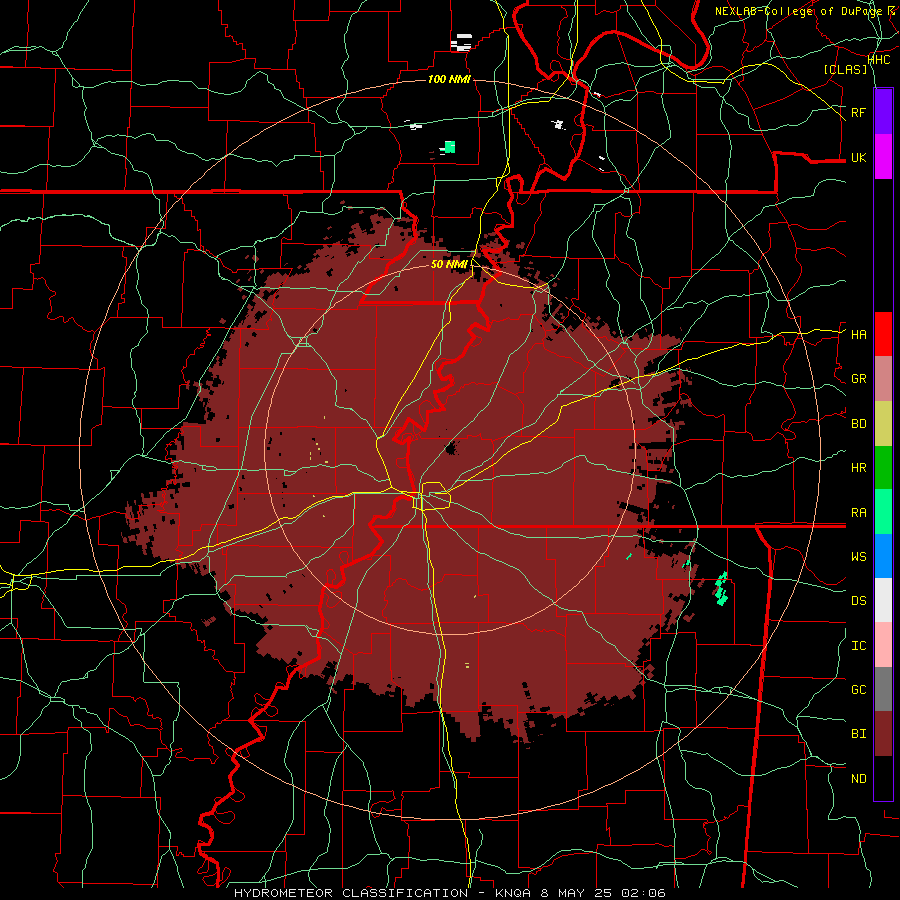Click the 'RF' legend label
The height and width of the screenshot is (900, 900).
click(x=858, y=112)
